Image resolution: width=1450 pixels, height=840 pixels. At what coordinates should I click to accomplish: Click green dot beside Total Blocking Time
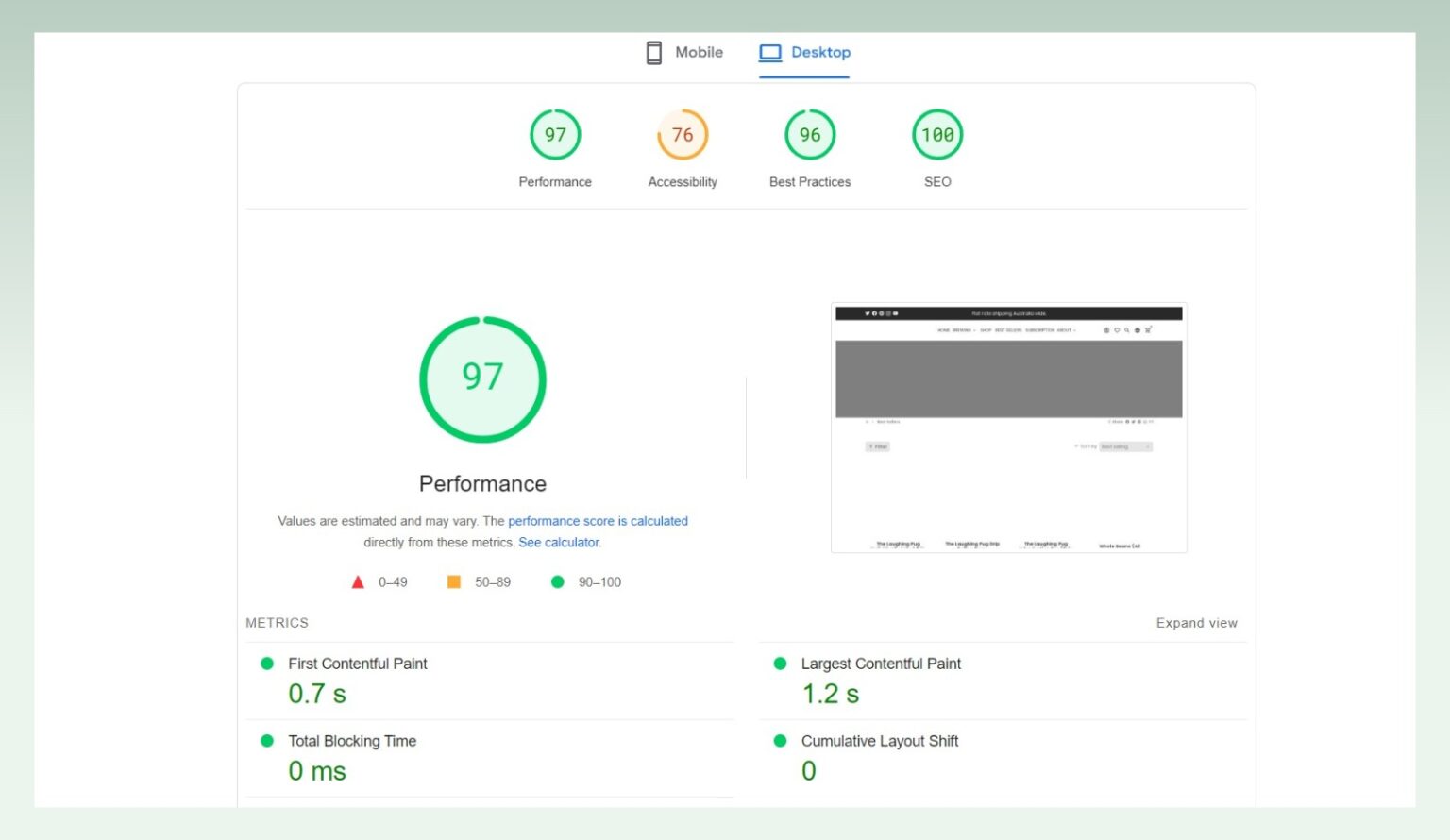(x=267, y=741)
